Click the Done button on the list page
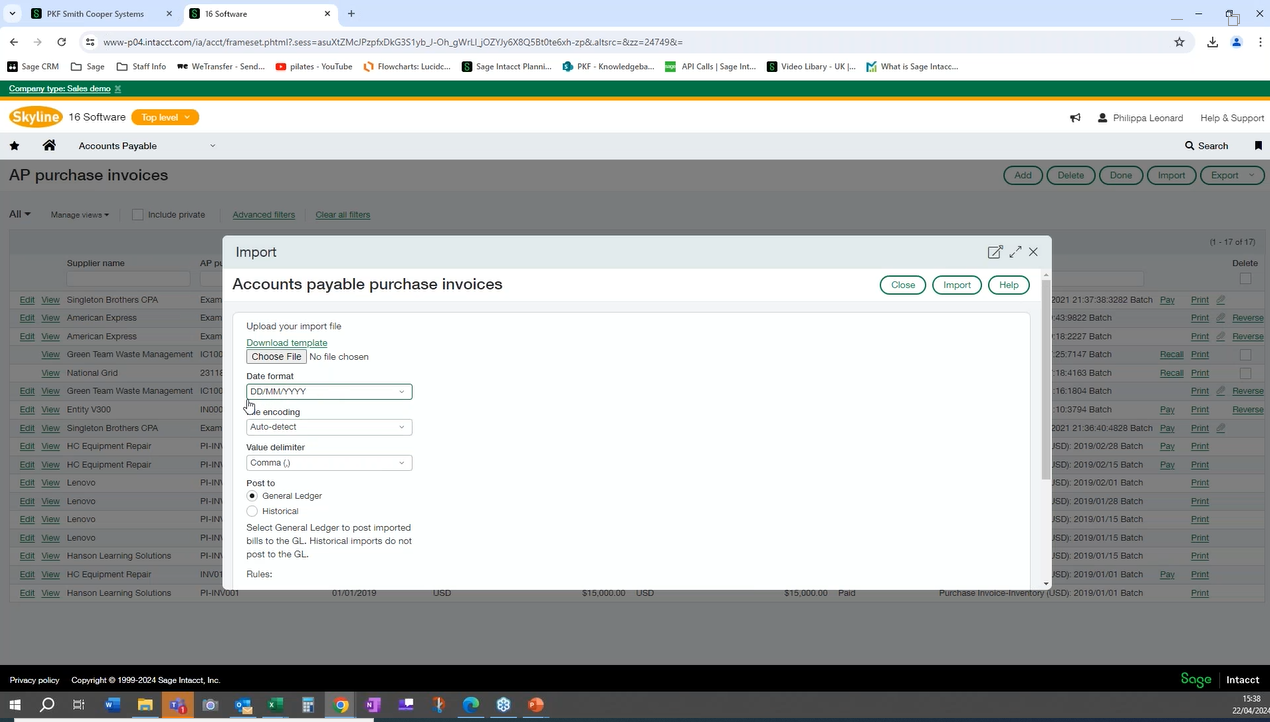The height and width of the screenshot is (722, 1270). (x=1121, y=175)
